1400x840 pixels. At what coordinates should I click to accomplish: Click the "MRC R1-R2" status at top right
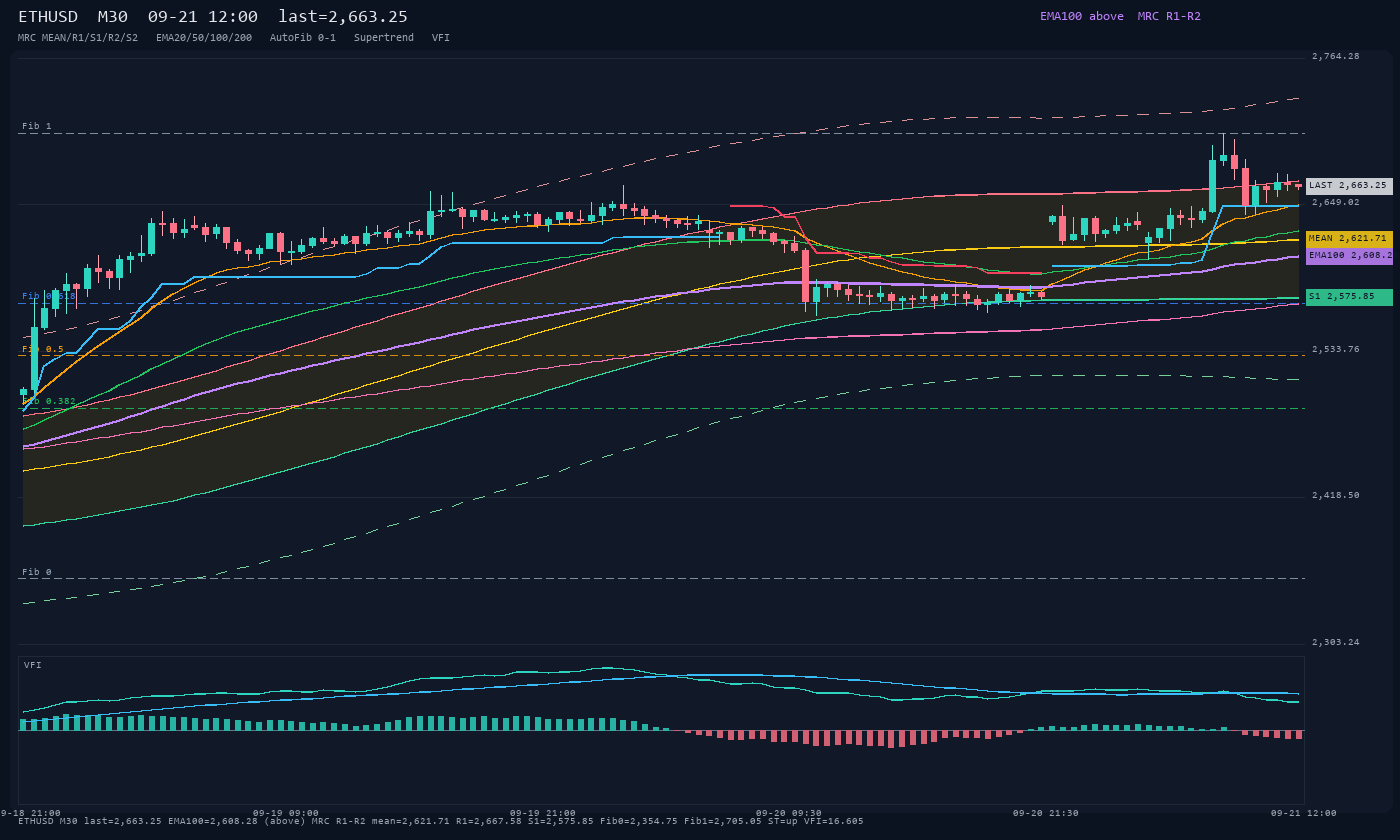[1169, 16]
